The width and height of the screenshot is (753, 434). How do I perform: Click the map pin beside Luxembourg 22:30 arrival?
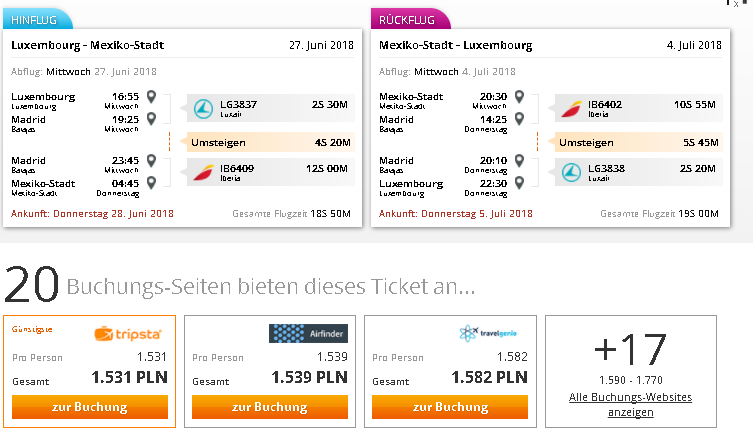coord(519,183)
